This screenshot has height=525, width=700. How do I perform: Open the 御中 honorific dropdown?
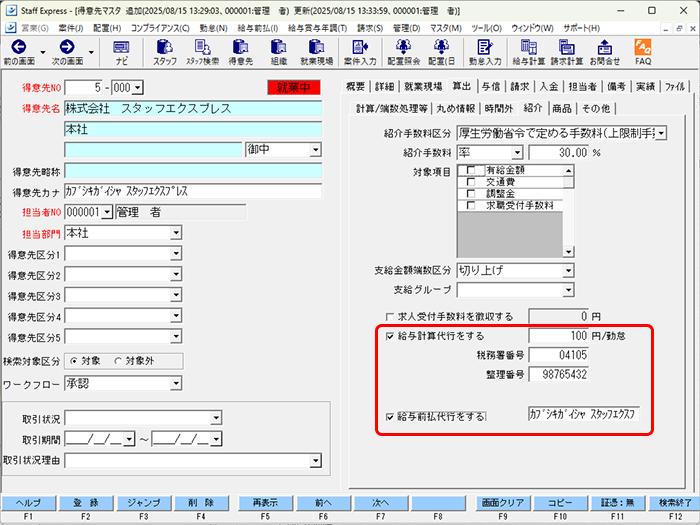pyautogui.click(x=316, y=150)
